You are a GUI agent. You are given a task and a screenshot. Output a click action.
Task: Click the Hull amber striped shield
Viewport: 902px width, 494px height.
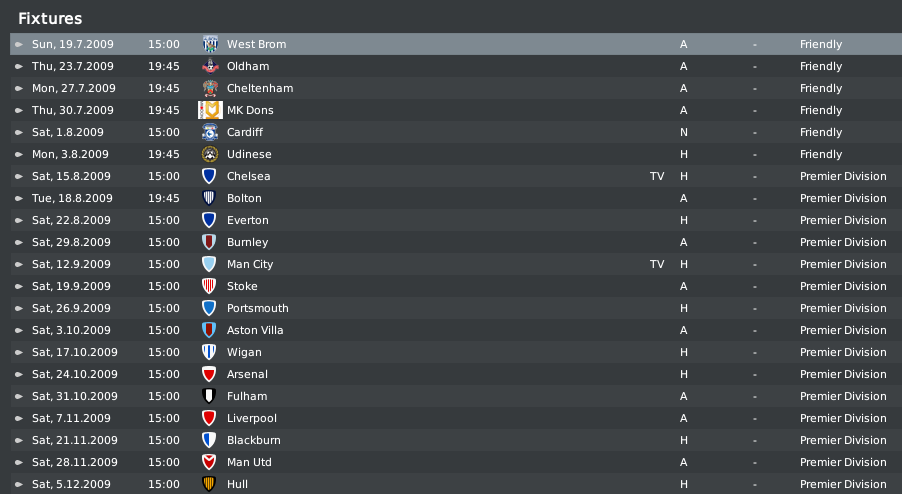click(x=209, y=484)
